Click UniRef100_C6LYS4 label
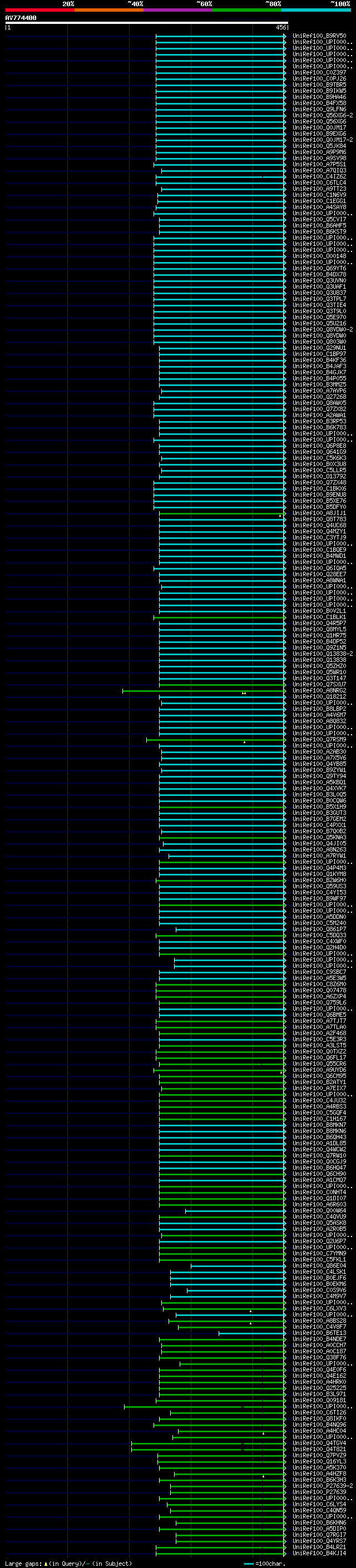This screenshot has height=1568, width=356. 319,1504
